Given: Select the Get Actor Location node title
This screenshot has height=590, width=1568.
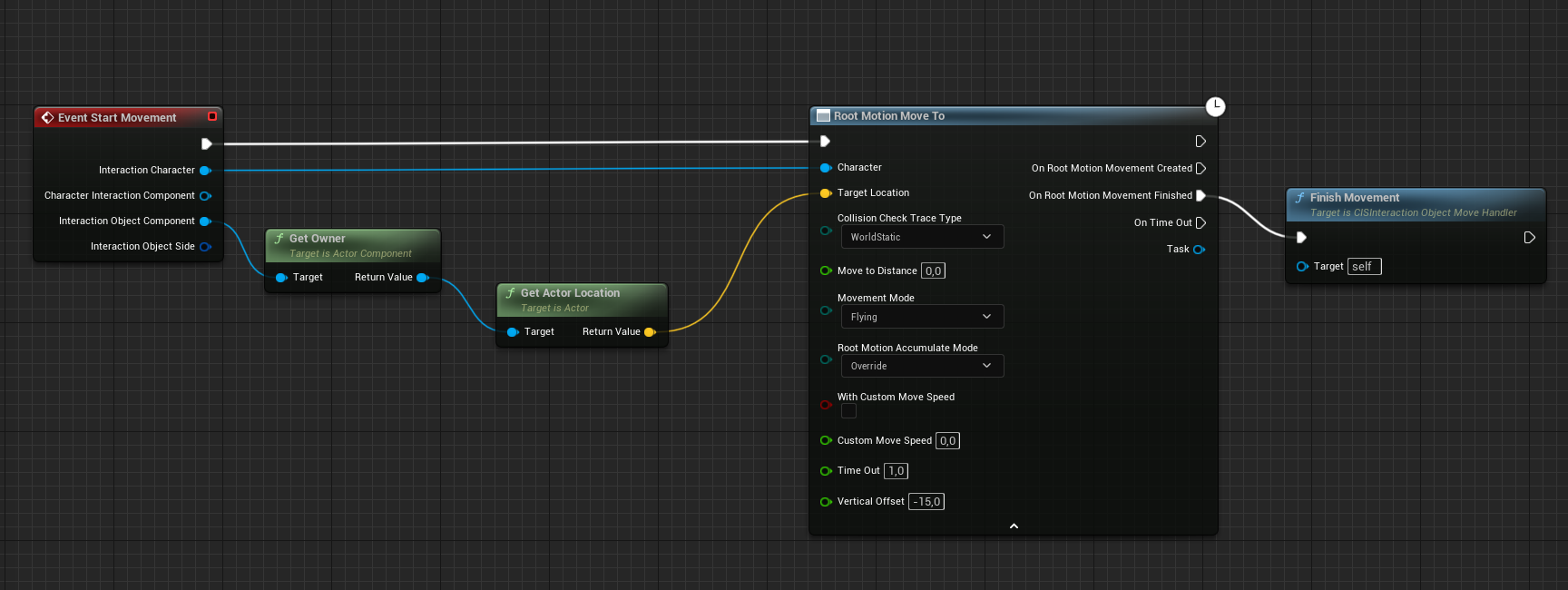Looking at the screenshot, I should tap(570, 293).
